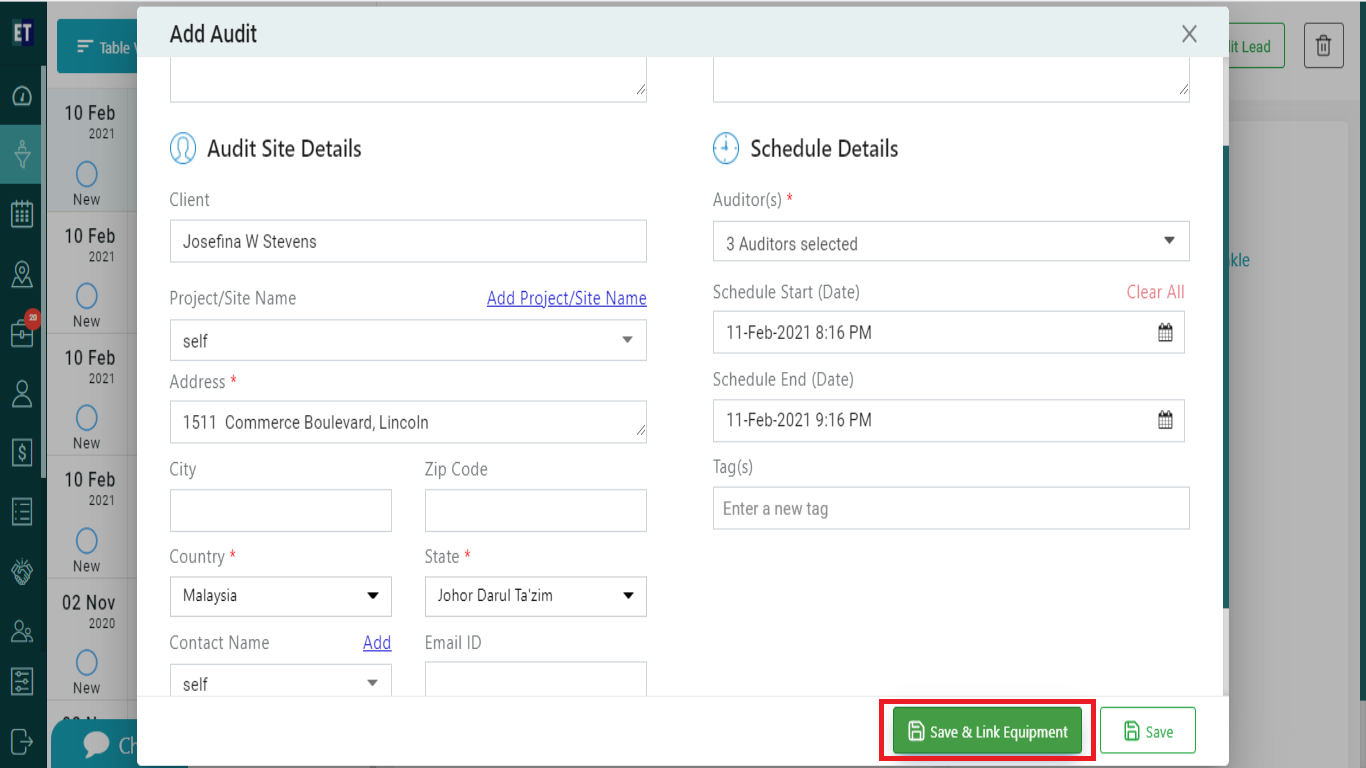
Task: Select the 02 Nov 2020 list entry
Action: coord(91,640)
